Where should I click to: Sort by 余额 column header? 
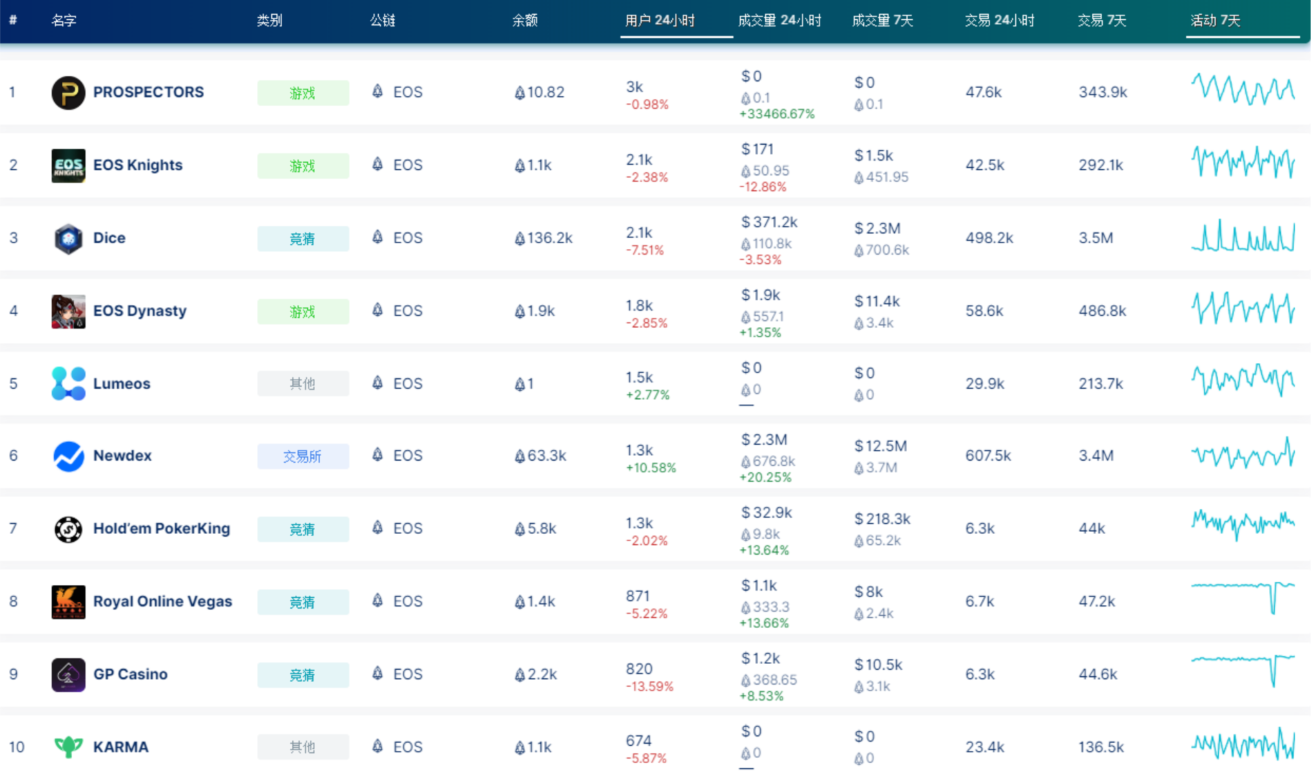525,20
